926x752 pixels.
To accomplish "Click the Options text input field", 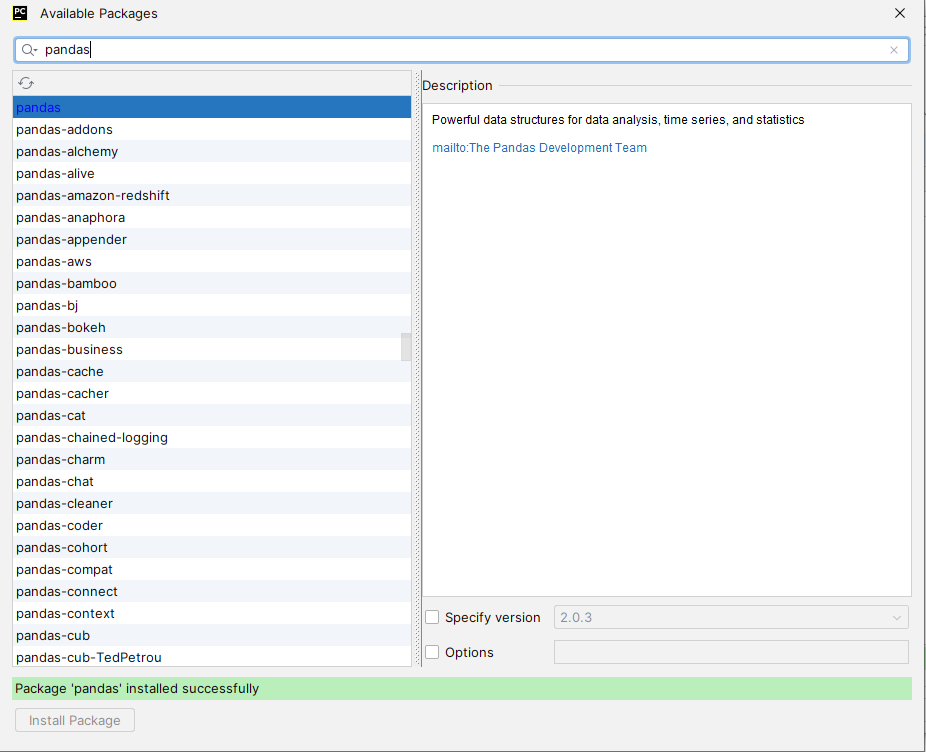I will coord(731,652).
